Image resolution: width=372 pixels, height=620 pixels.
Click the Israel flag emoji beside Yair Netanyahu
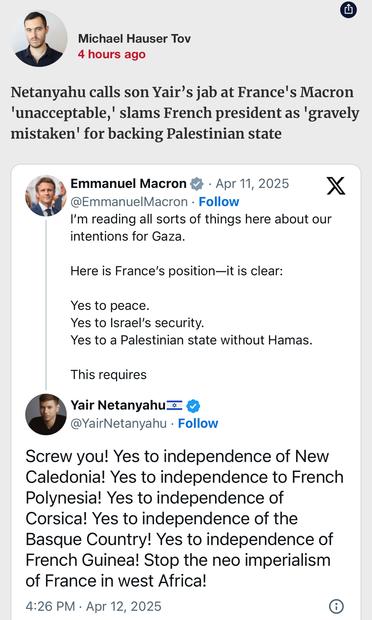pos(174,405)
